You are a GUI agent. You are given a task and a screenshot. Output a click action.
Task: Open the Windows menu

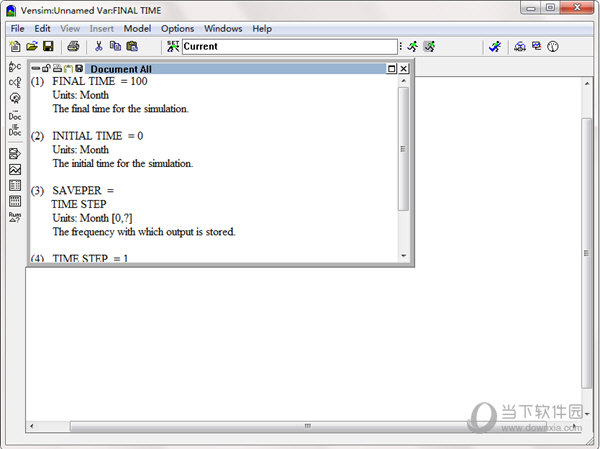(x=223, y=29)
